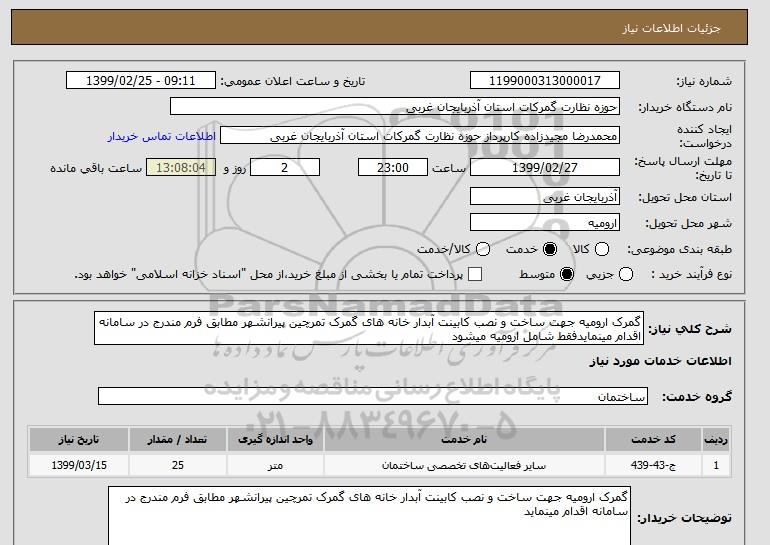
Task: Click the remaining time field 13:08:04
Action: (x=181, y=167)
